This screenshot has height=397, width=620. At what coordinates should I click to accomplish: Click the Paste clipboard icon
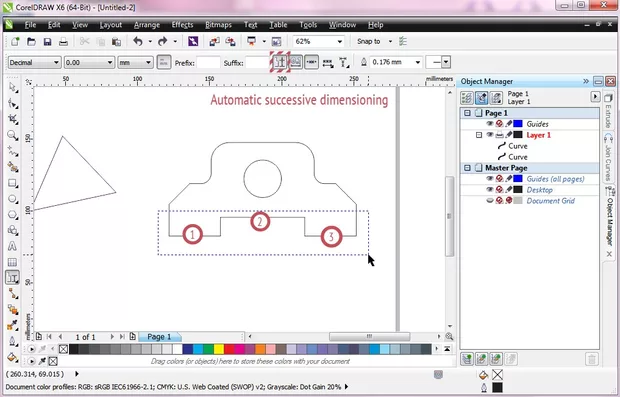116,42
